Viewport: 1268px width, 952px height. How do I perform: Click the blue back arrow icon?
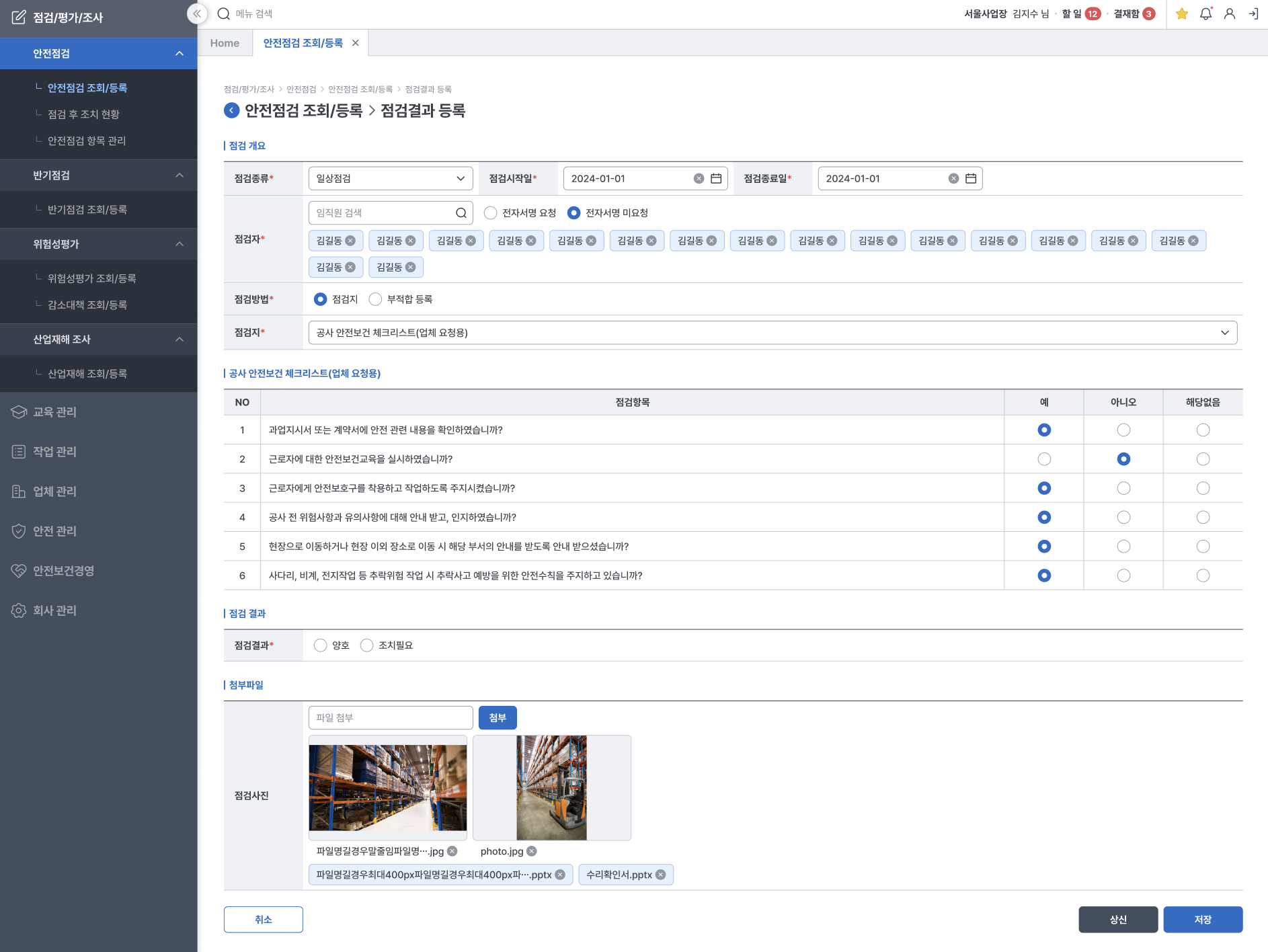[231, 111]
